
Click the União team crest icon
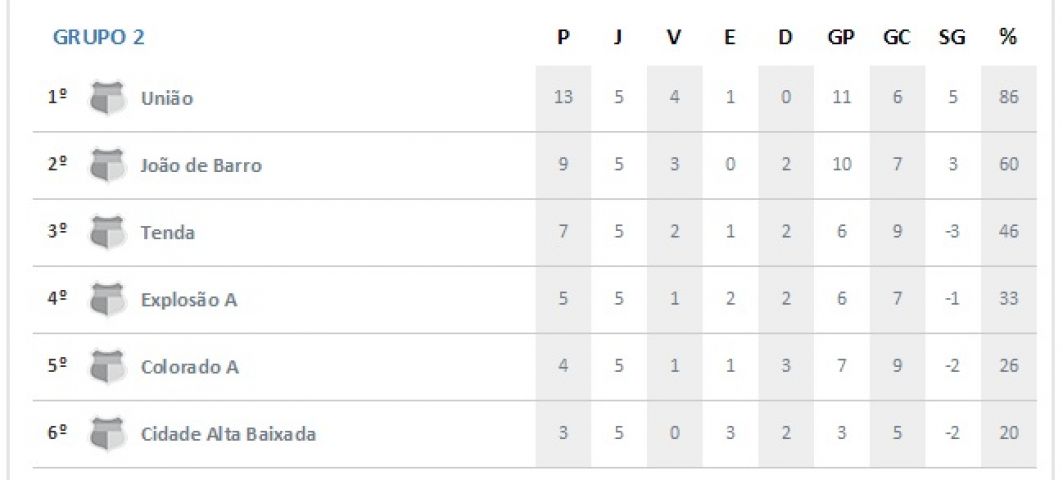pyautogui.click(x=108, y=98)
